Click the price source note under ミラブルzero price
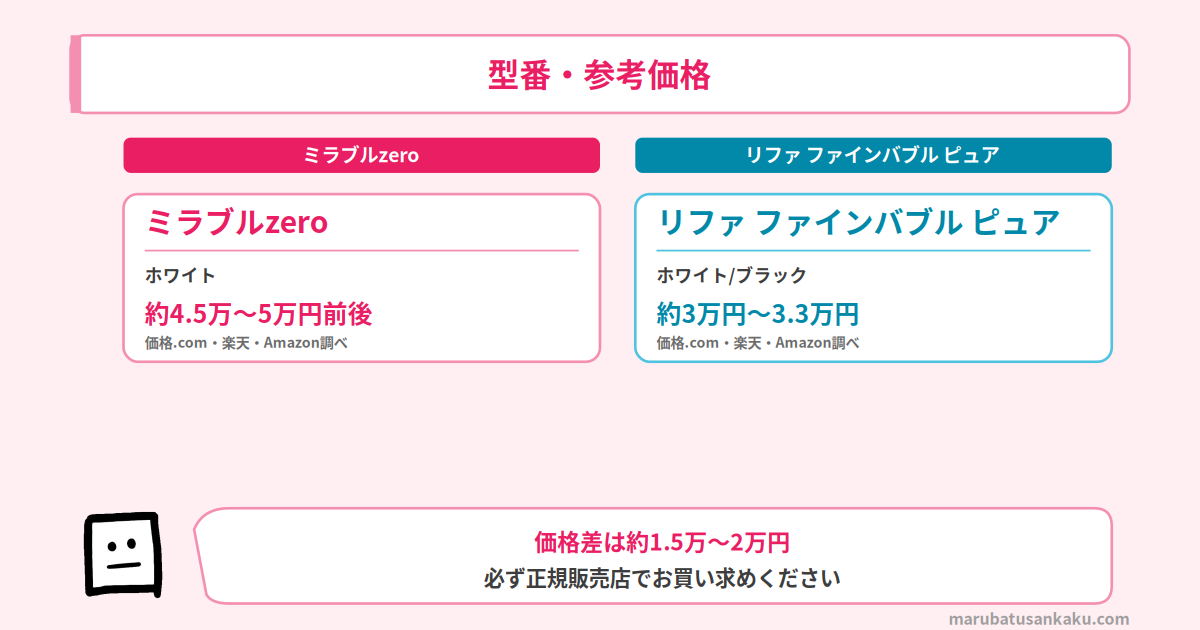 pos(246,343)
